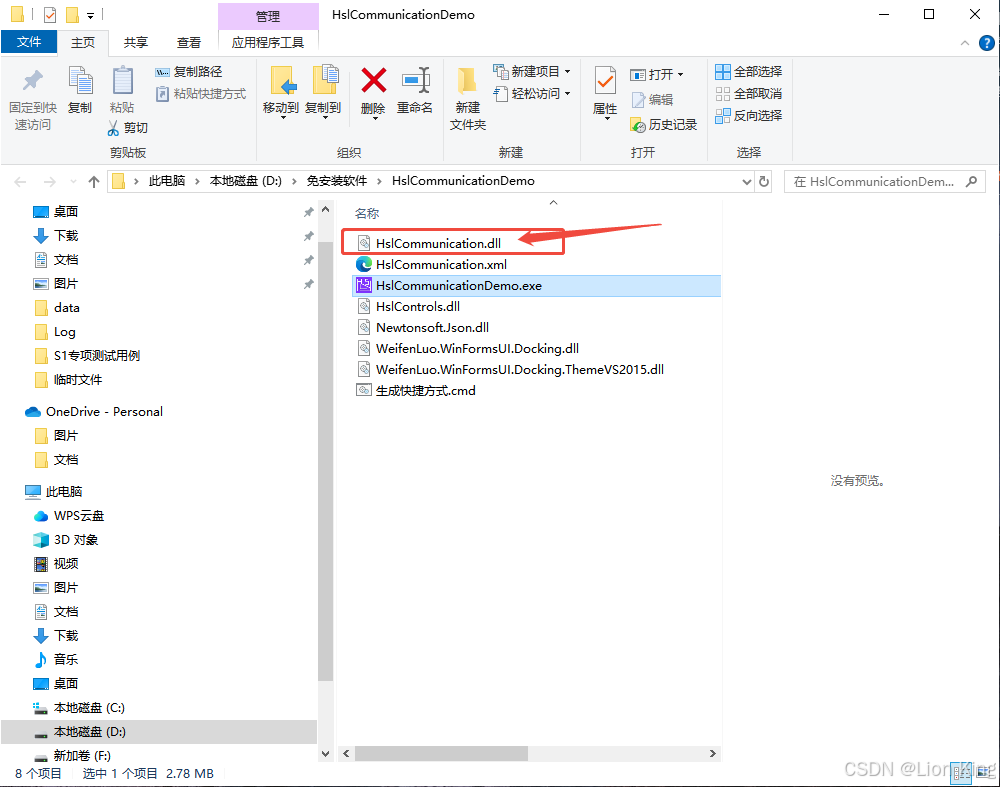Open the File (文件) menu

pyautogui.click(x=29, y=42)
